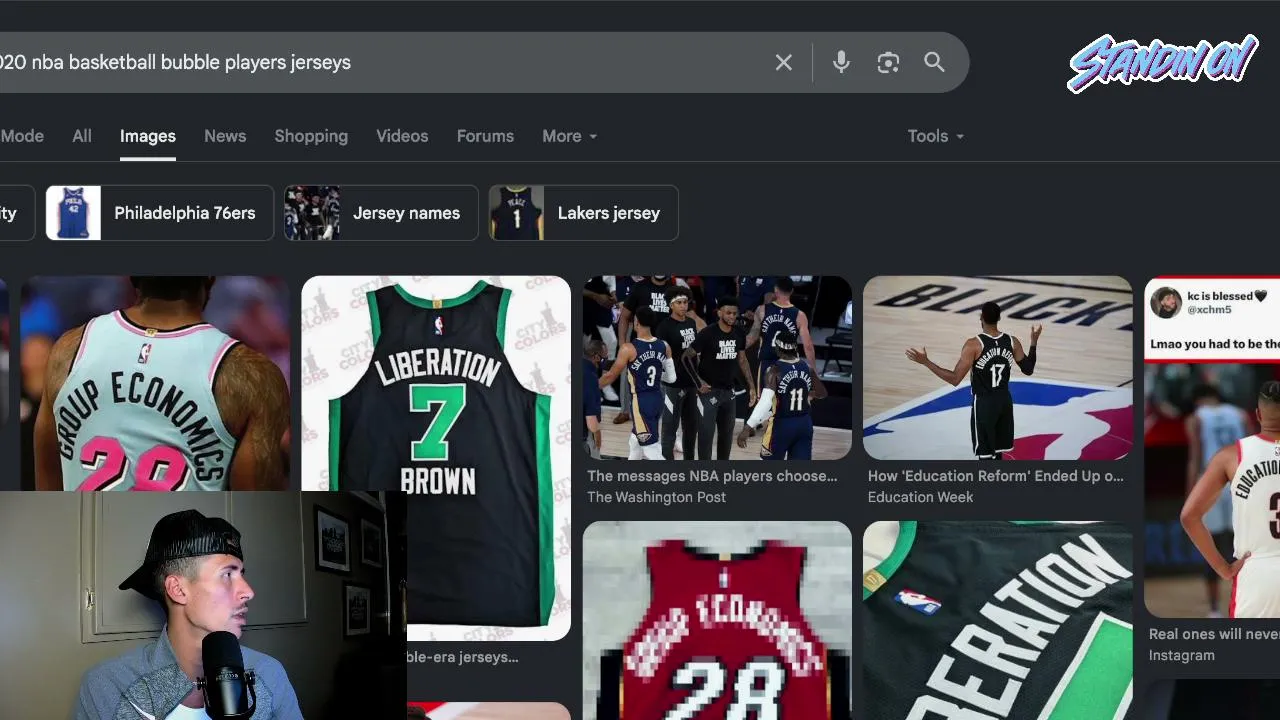
Task: Open Google Lens image search
Action: click(888, 63)
